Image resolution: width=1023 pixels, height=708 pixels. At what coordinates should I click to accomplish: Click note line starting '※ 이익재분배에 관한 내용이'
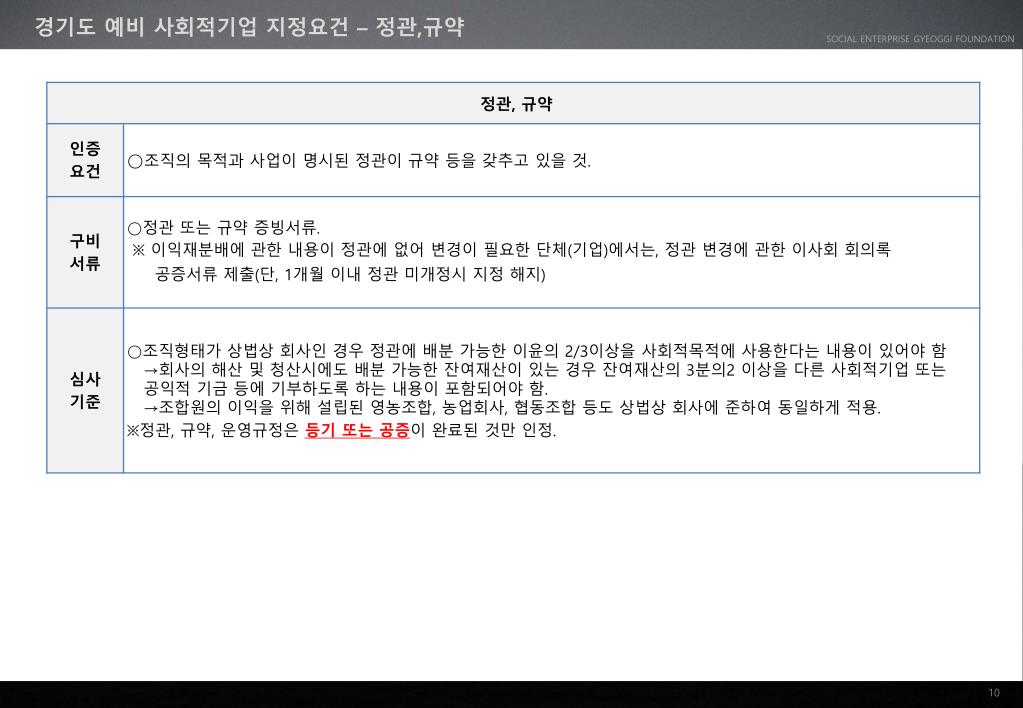click(x=512, y=249)
